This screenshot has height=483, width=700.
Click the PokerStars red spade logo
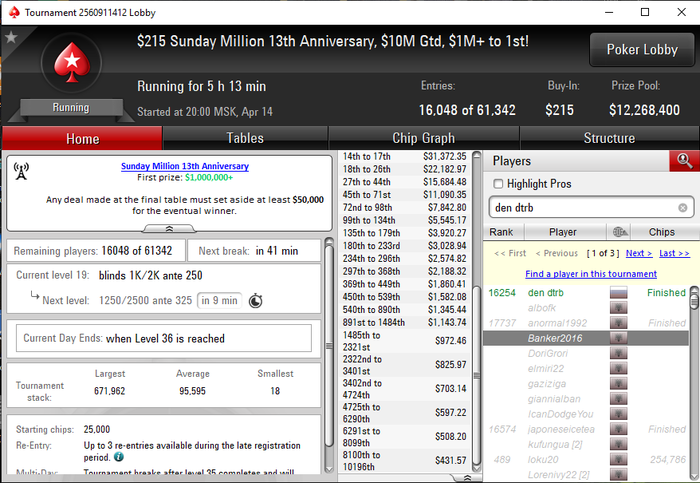pos(72,63)
